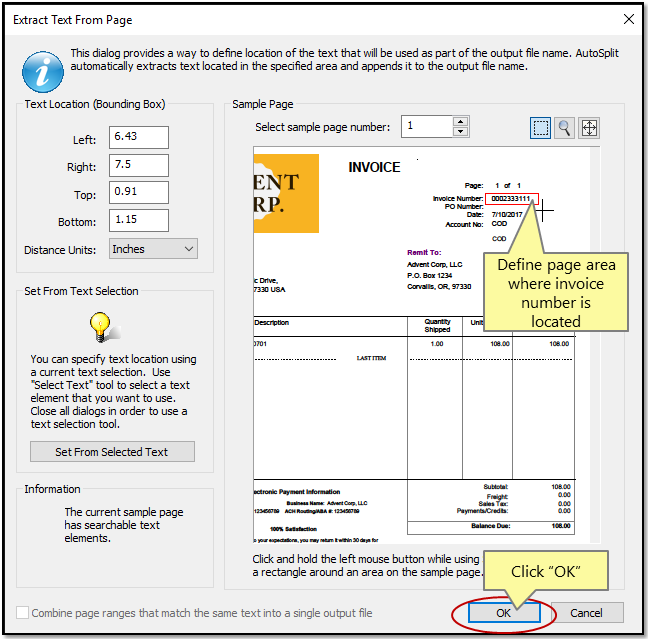Viewport: 648px width, 639px height.
Task: Decrease sample page number with down arrow
Action: tap(460, 132)
